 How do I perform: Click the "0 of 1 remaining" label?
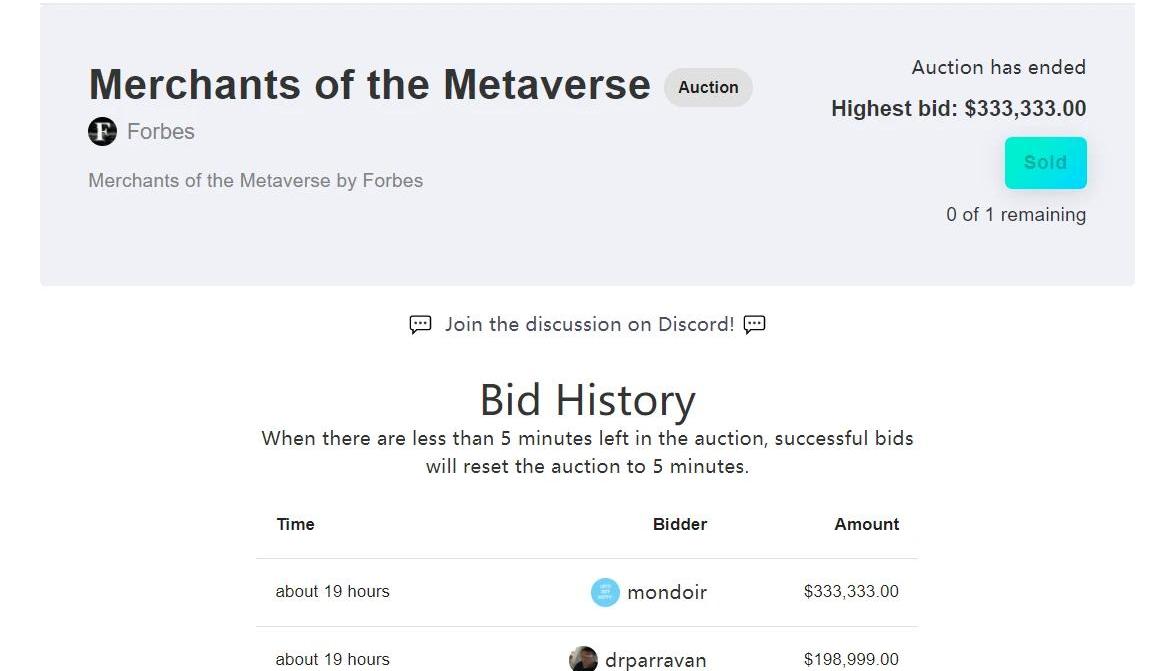tap(1016, 214)
